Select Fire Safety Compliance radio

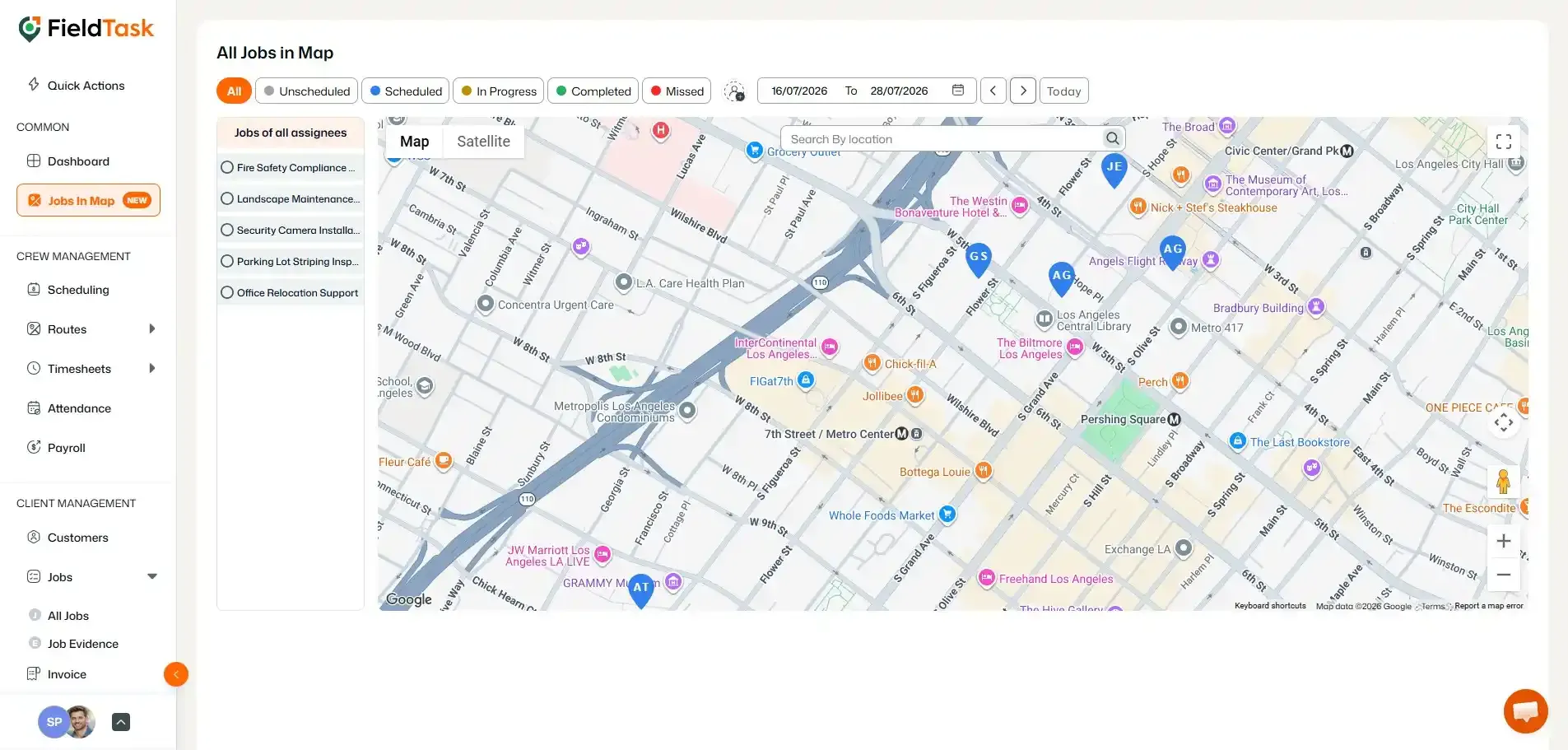coord(227,167)
